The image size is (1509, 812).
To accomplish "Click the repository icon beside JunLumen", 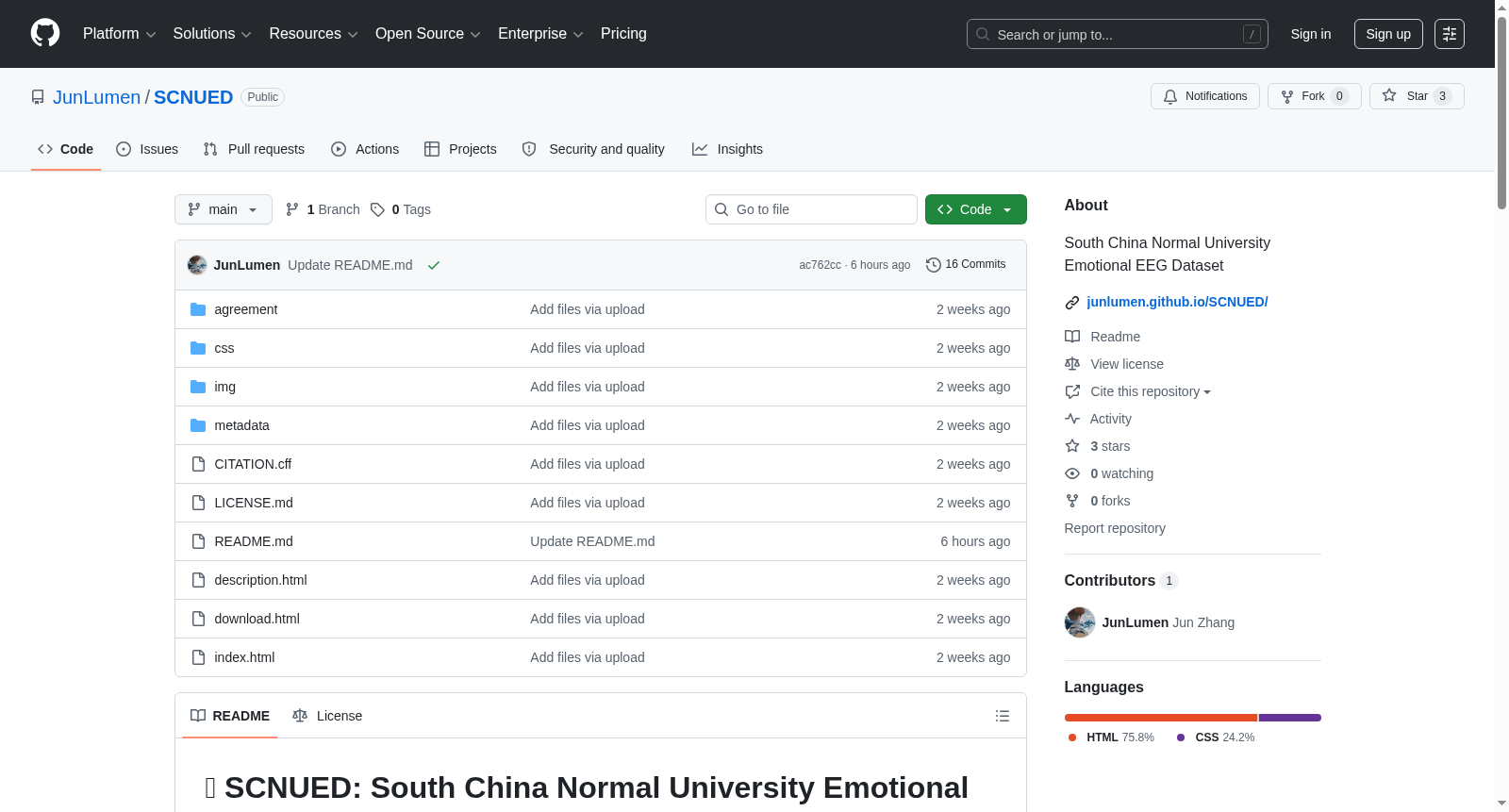I will [38, 97].
